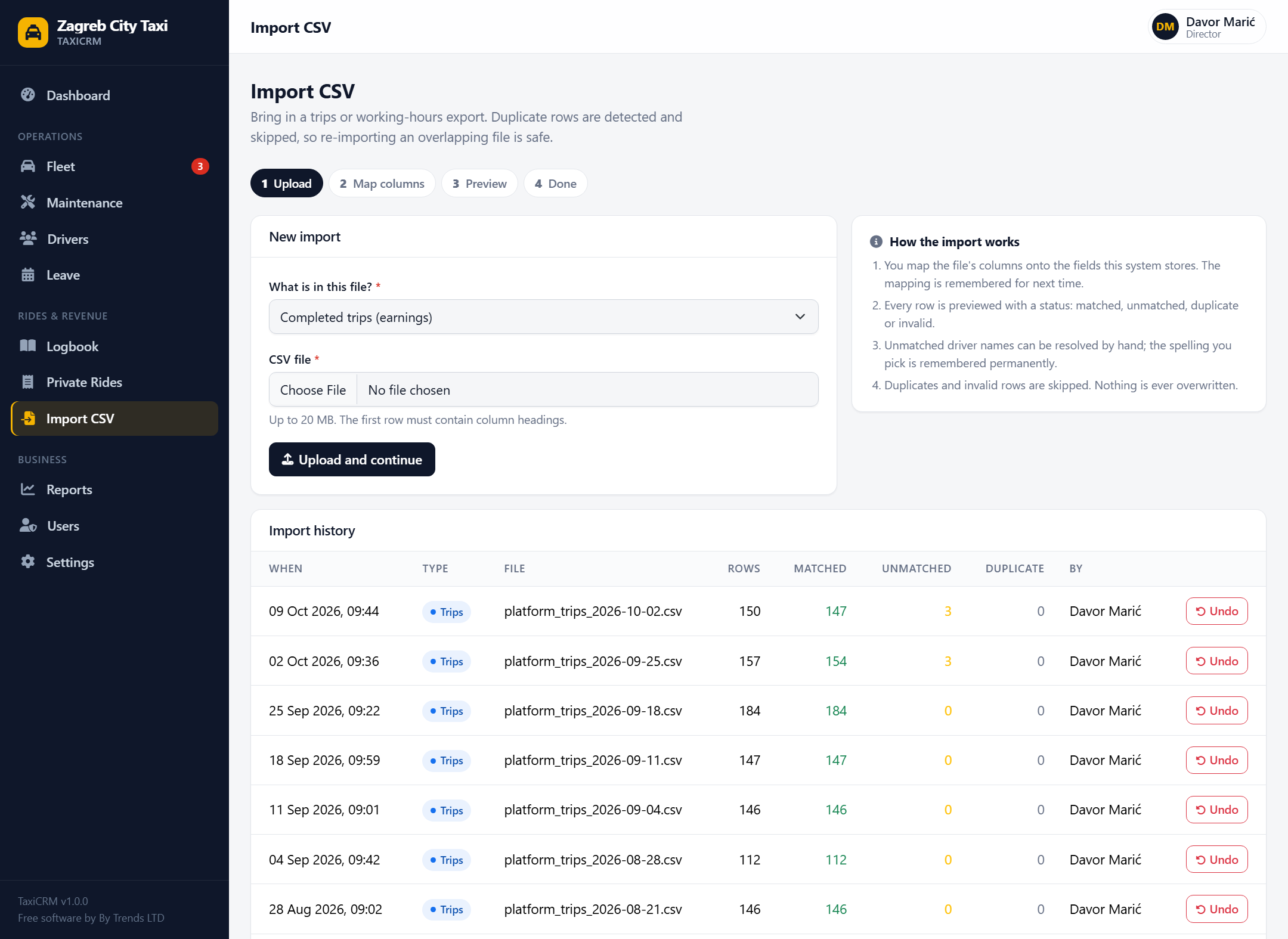This screenshot has width=1288, height=939.
Task: Click the Fleet car icon
Action: coord(28,166)
